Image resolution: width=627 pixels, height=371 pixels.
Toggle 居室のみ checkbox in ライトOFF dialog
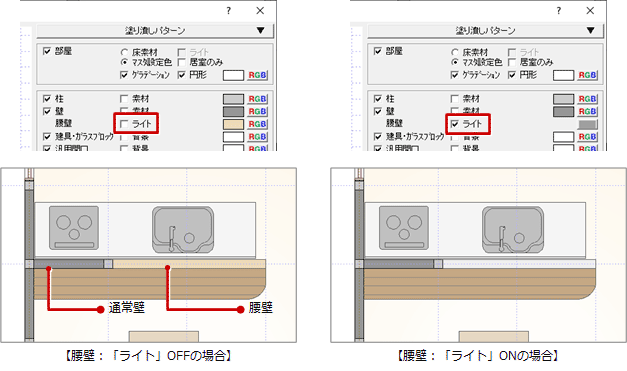coord(182,62)
